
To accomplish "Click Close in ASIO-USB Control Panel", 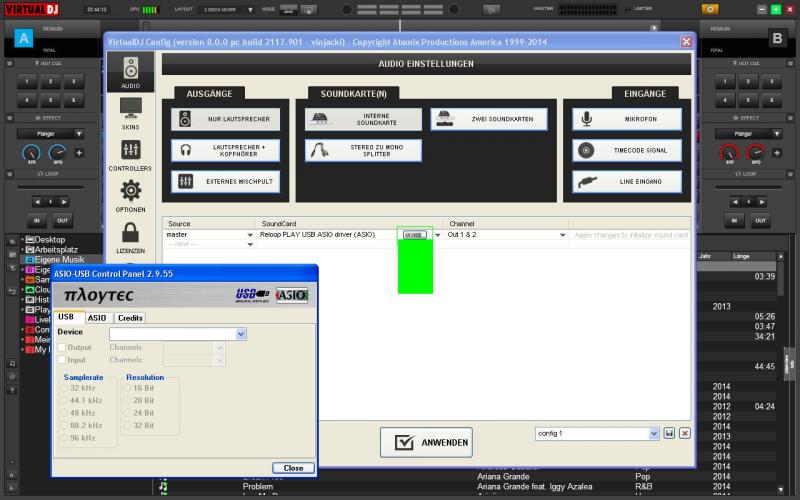I will (x=293, y=468).
